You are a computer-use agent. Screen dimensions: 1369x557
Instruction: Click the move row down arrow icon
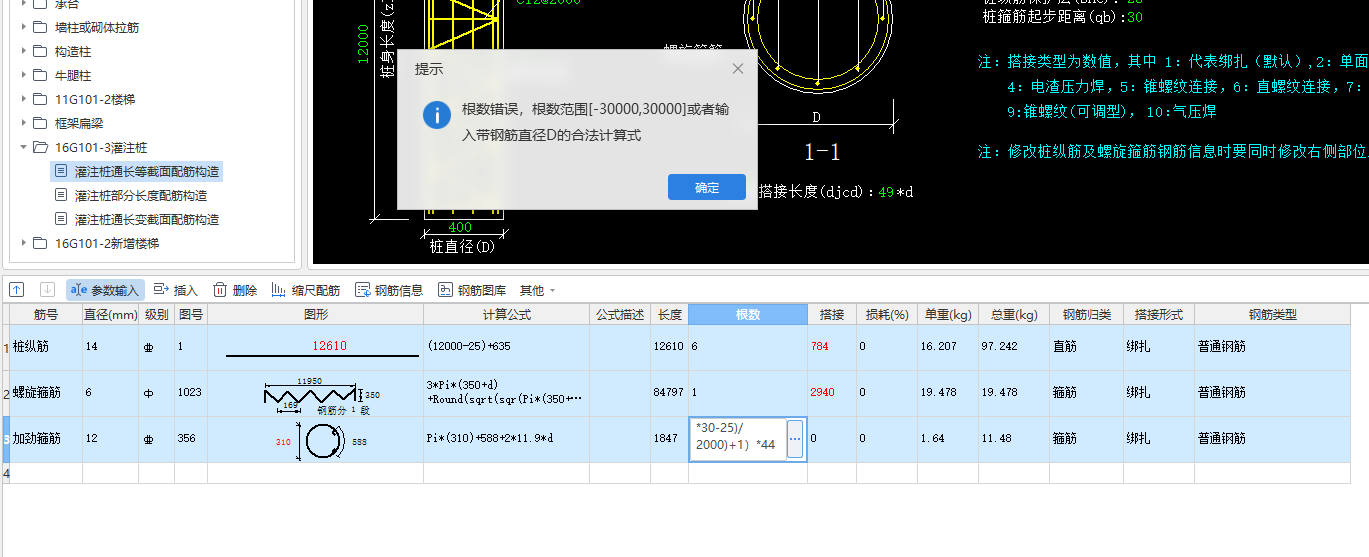pos(48,290)
